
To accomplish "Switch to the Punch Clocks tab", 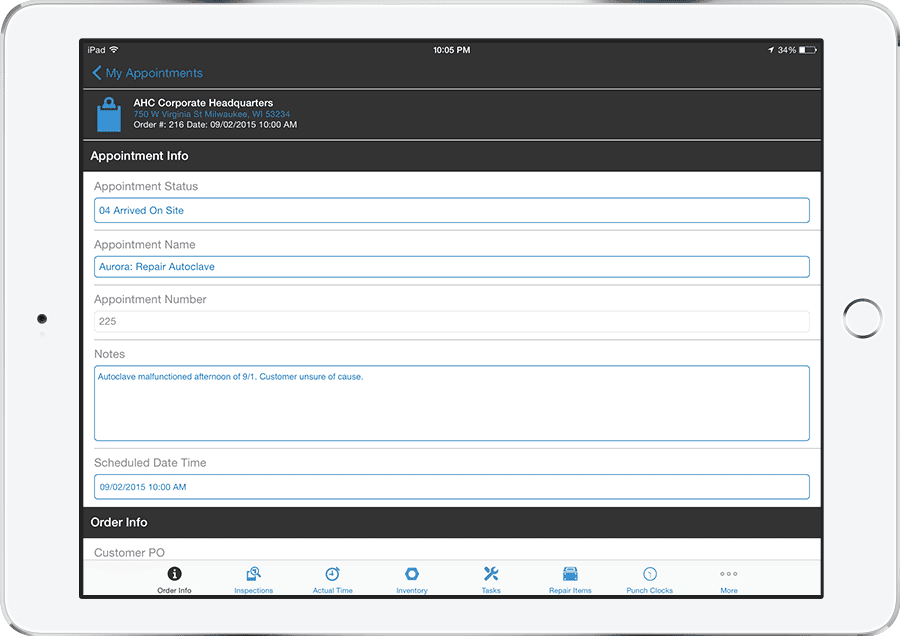I will point(648,574).
